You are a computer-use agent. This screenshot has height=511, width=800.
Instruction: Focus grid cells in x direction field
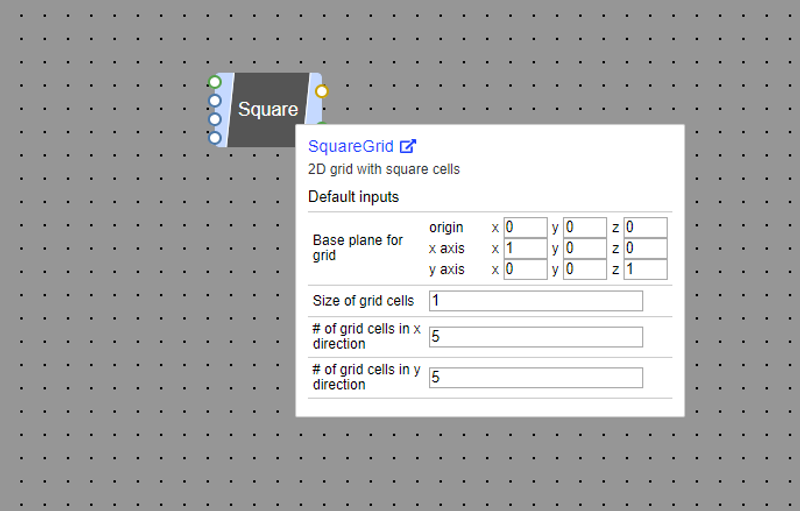pyautogui.click(x=536, y=337)
